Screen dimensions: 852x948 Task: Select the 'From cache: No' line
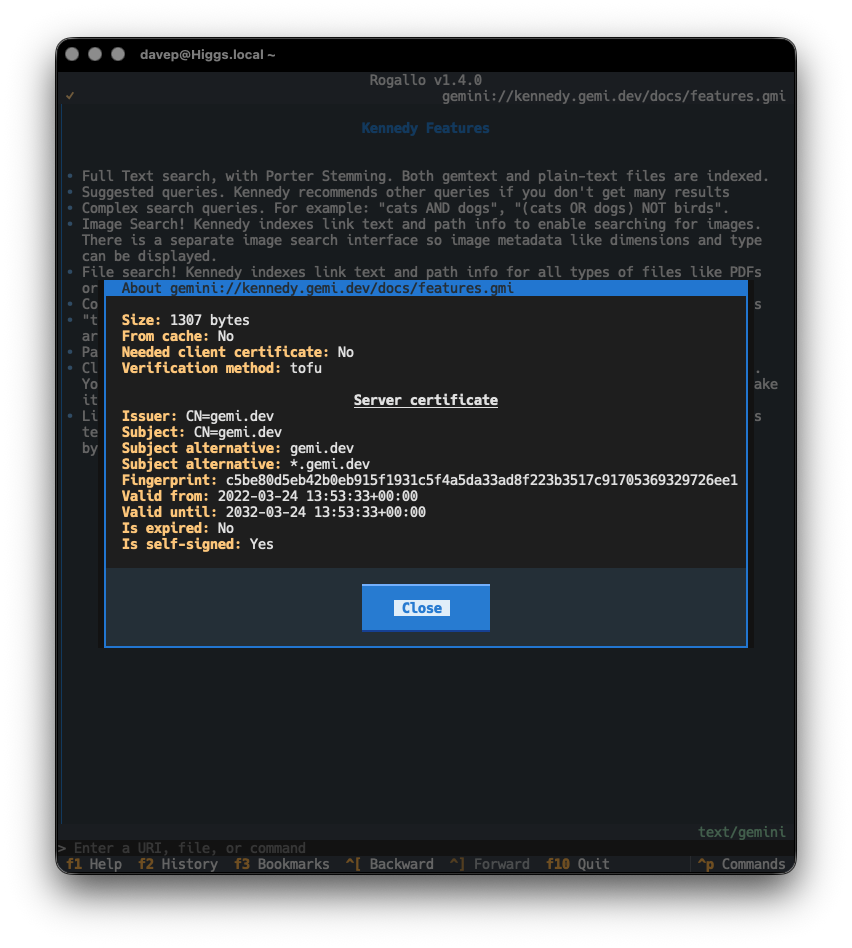(x=177, y=336)
